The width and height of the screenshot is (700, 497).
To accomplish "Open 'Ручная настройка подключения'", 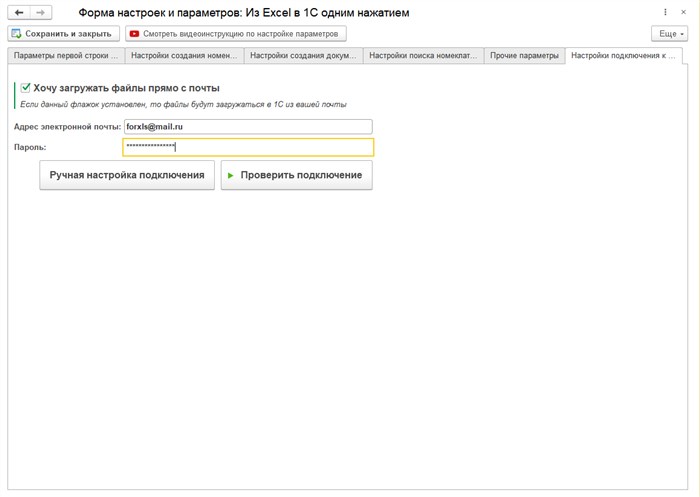I will [x=127, y=175].
